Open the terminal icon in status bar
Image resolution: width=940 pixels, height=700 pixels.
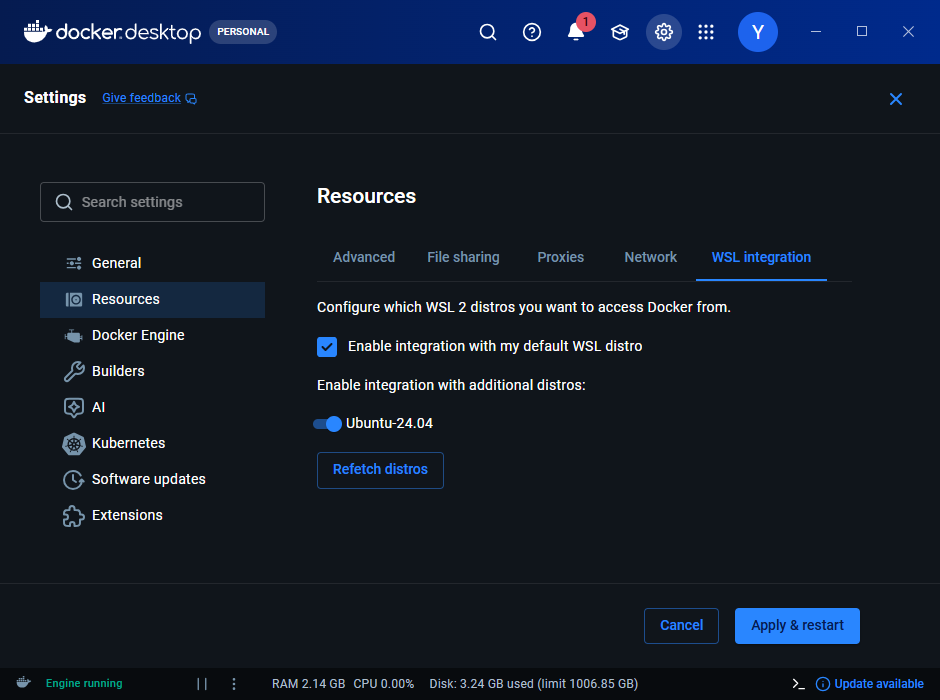pos(799,684)
